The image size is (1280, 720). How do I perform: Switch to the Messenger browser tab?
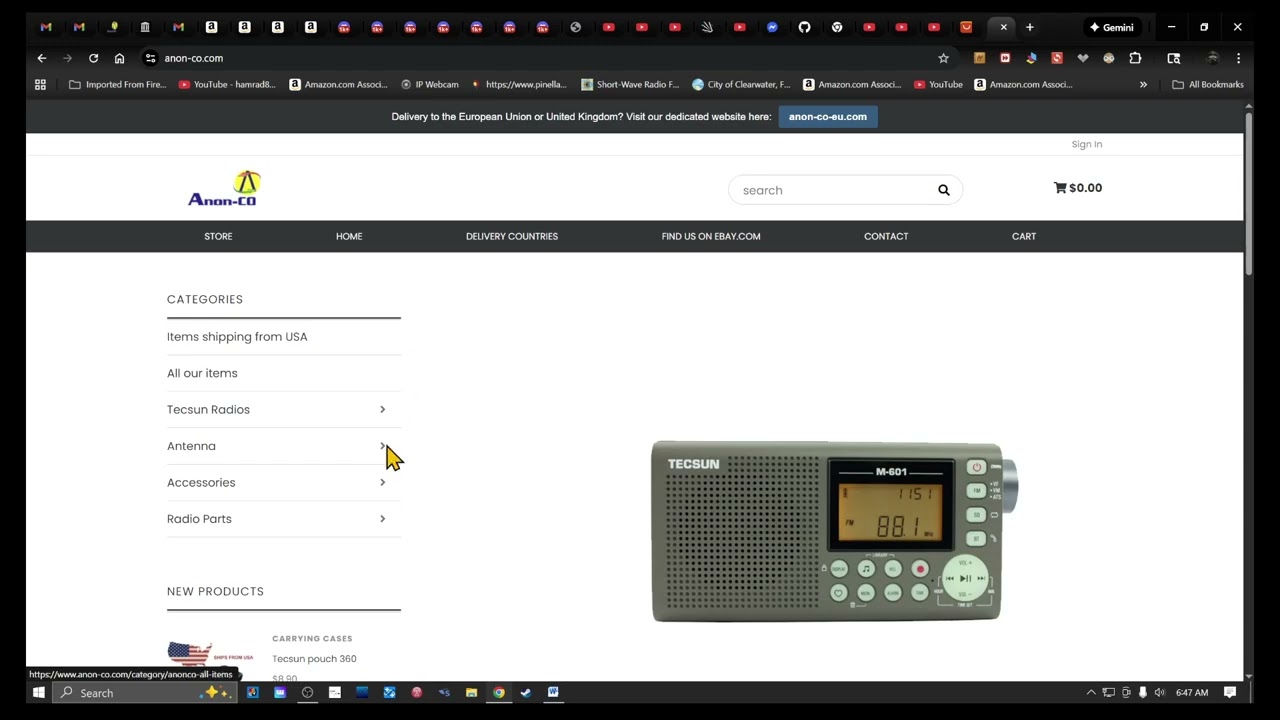coord(772,27)
